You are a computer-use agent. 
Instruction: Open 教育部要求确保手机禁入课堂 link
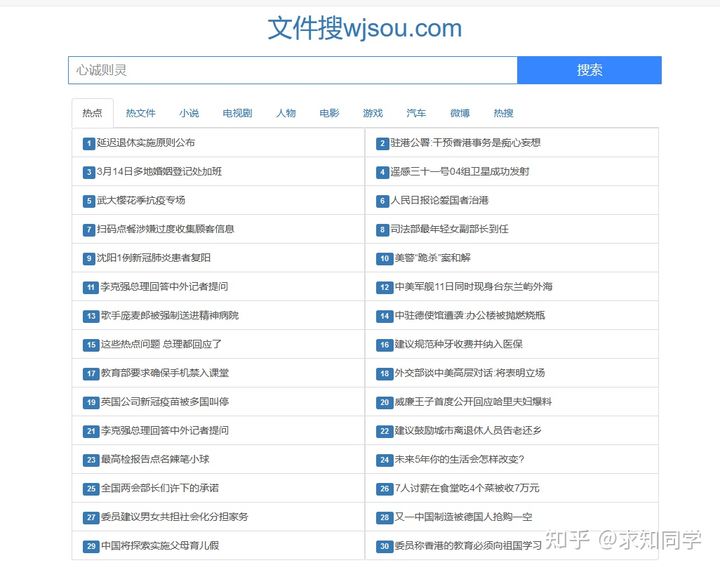[165, 374]
